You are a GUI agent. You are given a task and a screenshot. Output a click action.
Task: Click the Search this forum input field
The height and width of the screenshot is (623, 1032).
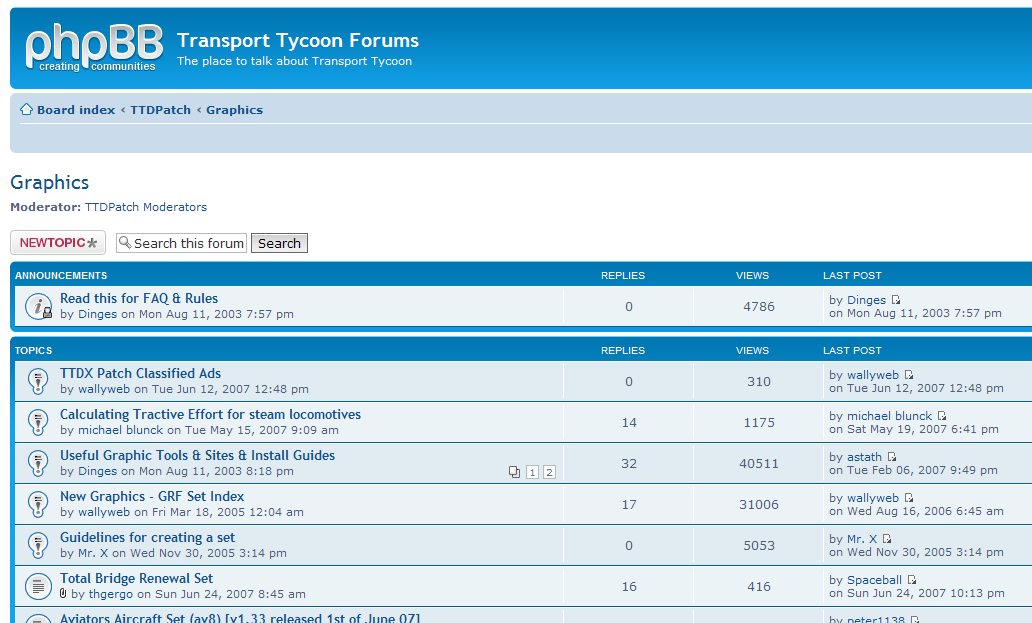[182, 243]
